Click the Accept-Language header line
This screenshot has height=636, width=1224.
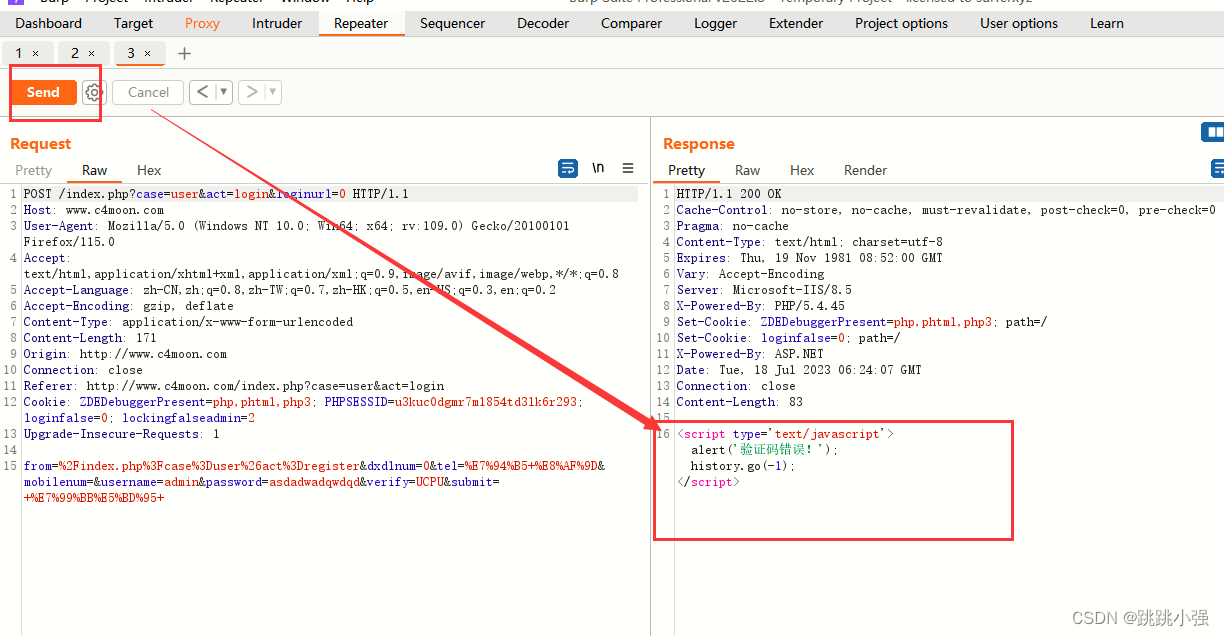click(x=290, y=290)
